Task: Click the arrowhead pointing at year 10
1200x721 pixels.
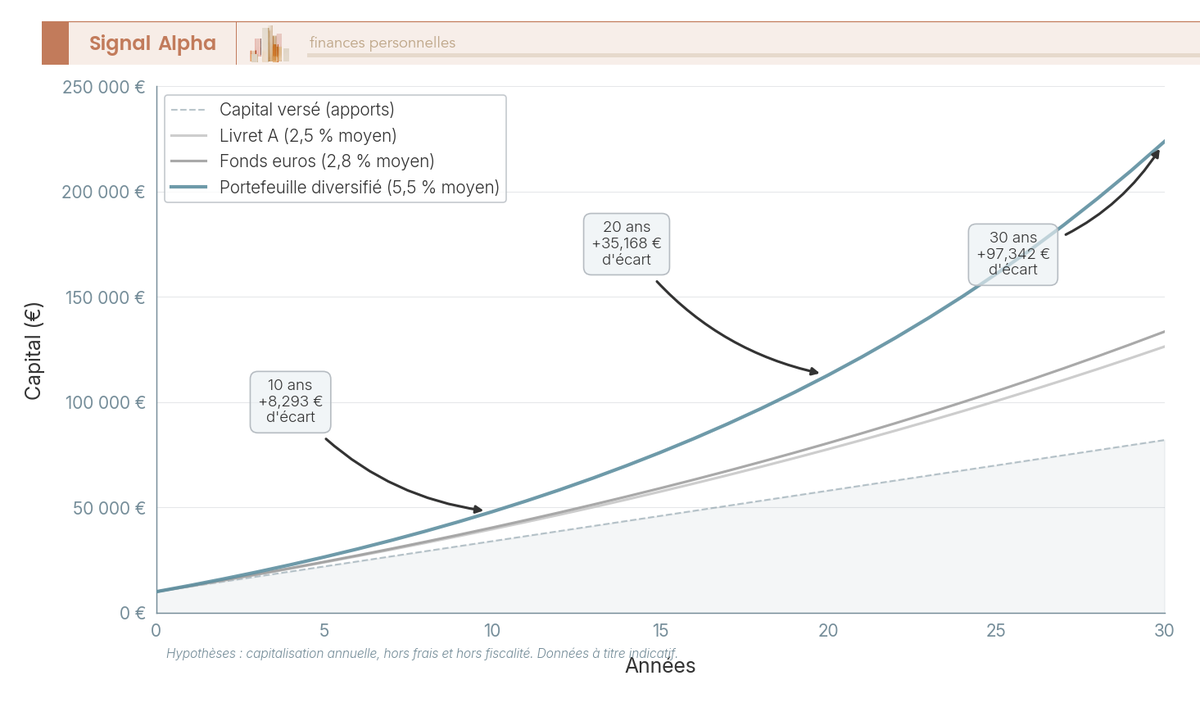Action: pyautogui.click(x=478, y=510)
